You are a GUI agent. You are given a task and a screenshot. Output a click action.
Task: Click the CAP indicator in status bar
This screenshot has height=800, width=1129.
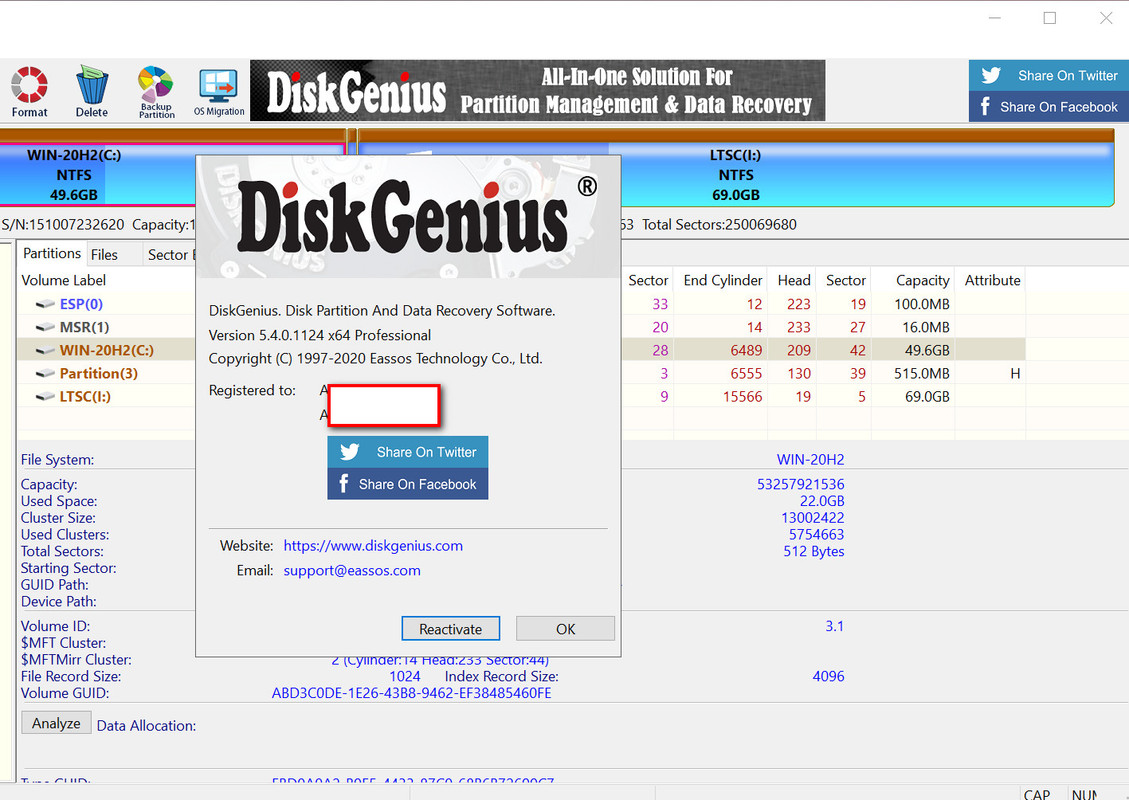pos(1036,794)
